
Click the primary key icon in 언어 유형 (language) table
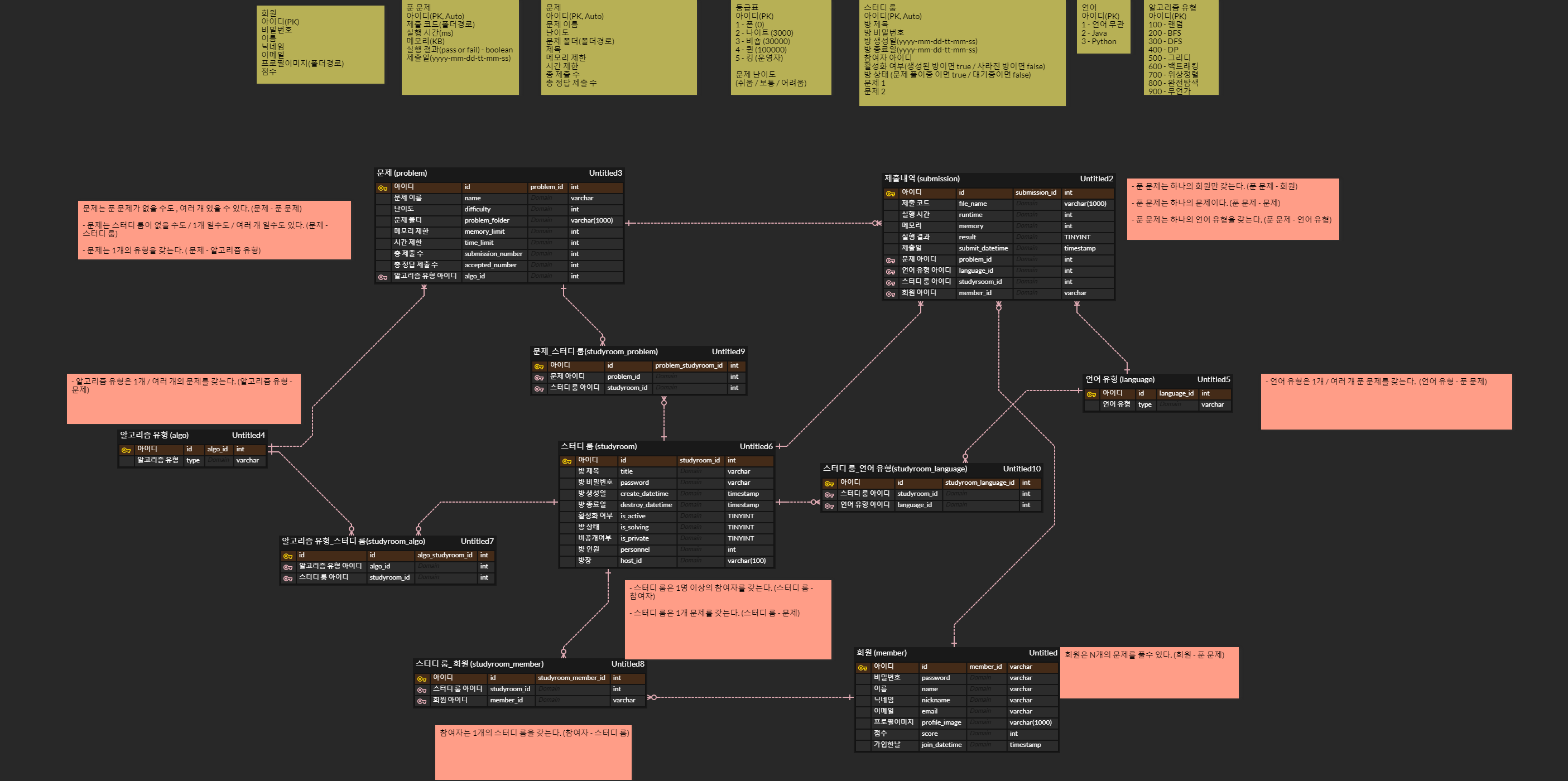click(1091, 393)
